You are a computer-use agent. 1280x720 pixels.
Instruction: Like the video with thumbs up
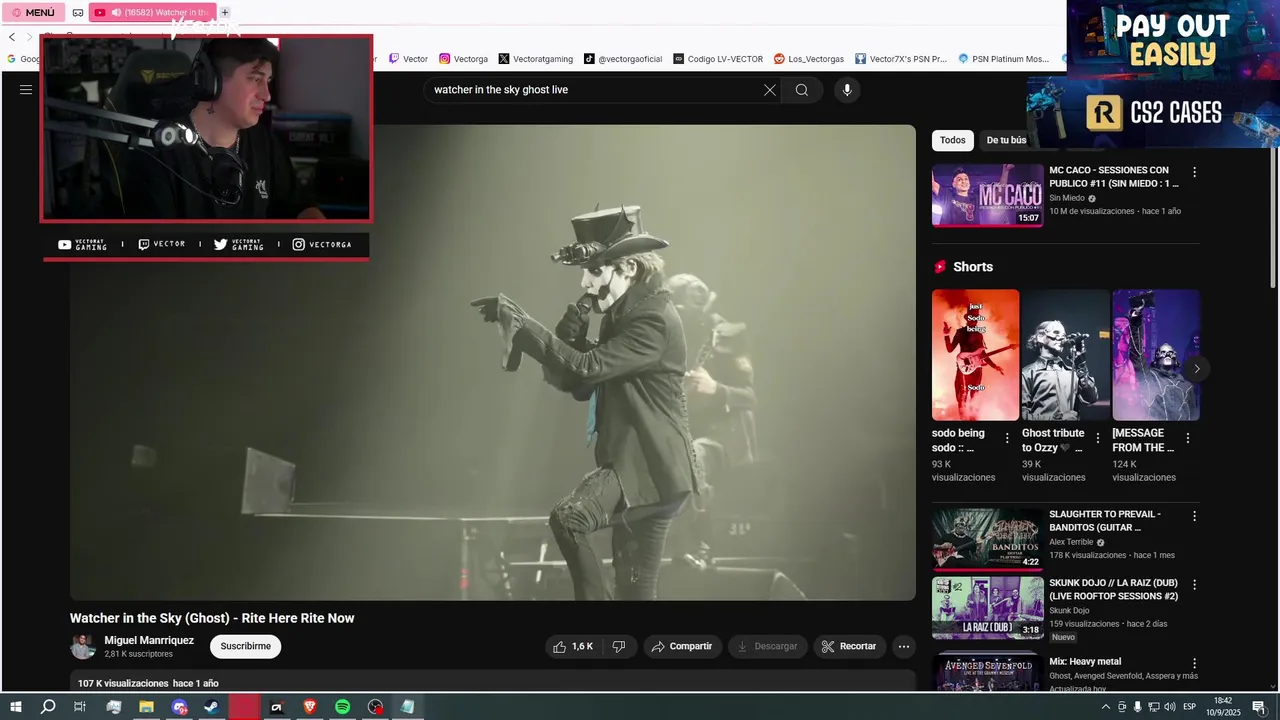[573, 647]
